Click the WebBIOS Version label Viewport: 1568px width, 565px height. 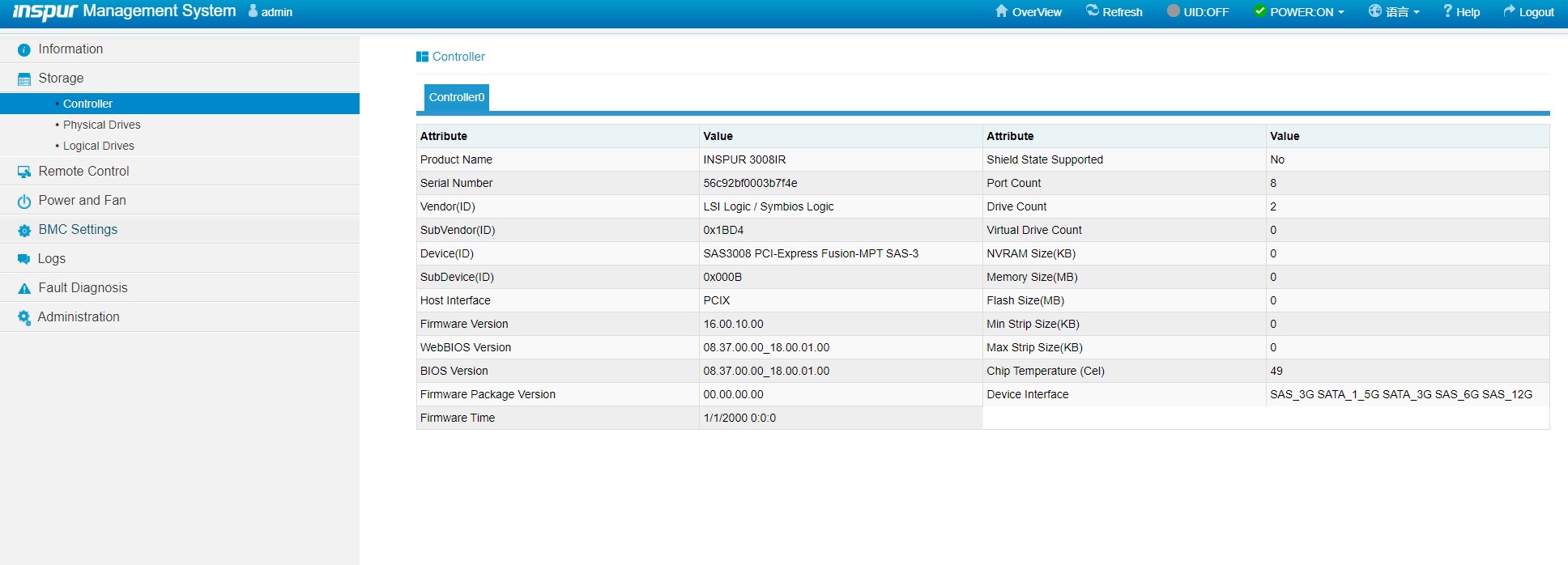pyautogui.click(x=466, y=347)
